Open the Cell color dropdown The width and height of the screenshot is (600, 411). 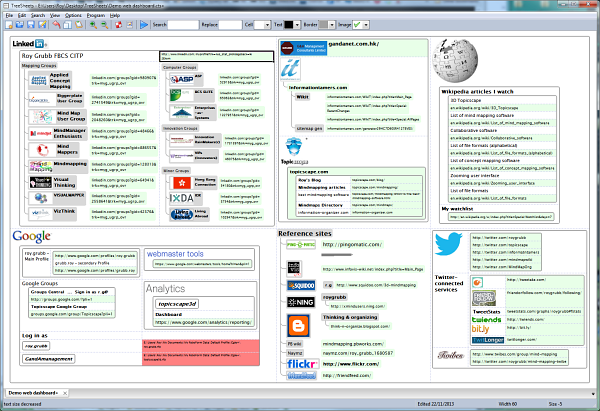tap(267, 25)
